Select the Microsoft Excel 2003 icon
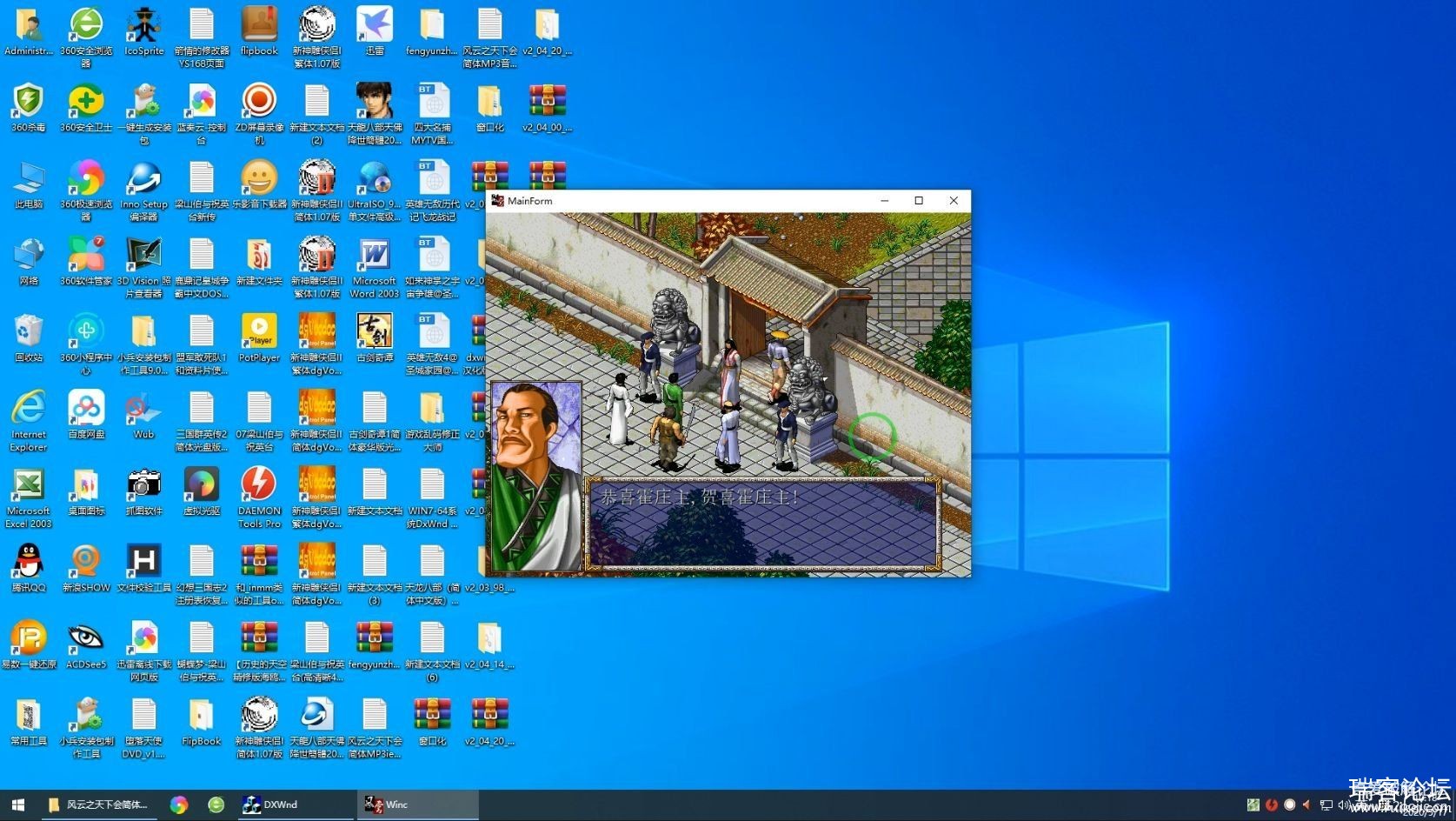The width and height of the screenshot is (1456, 821). [29, 497]
